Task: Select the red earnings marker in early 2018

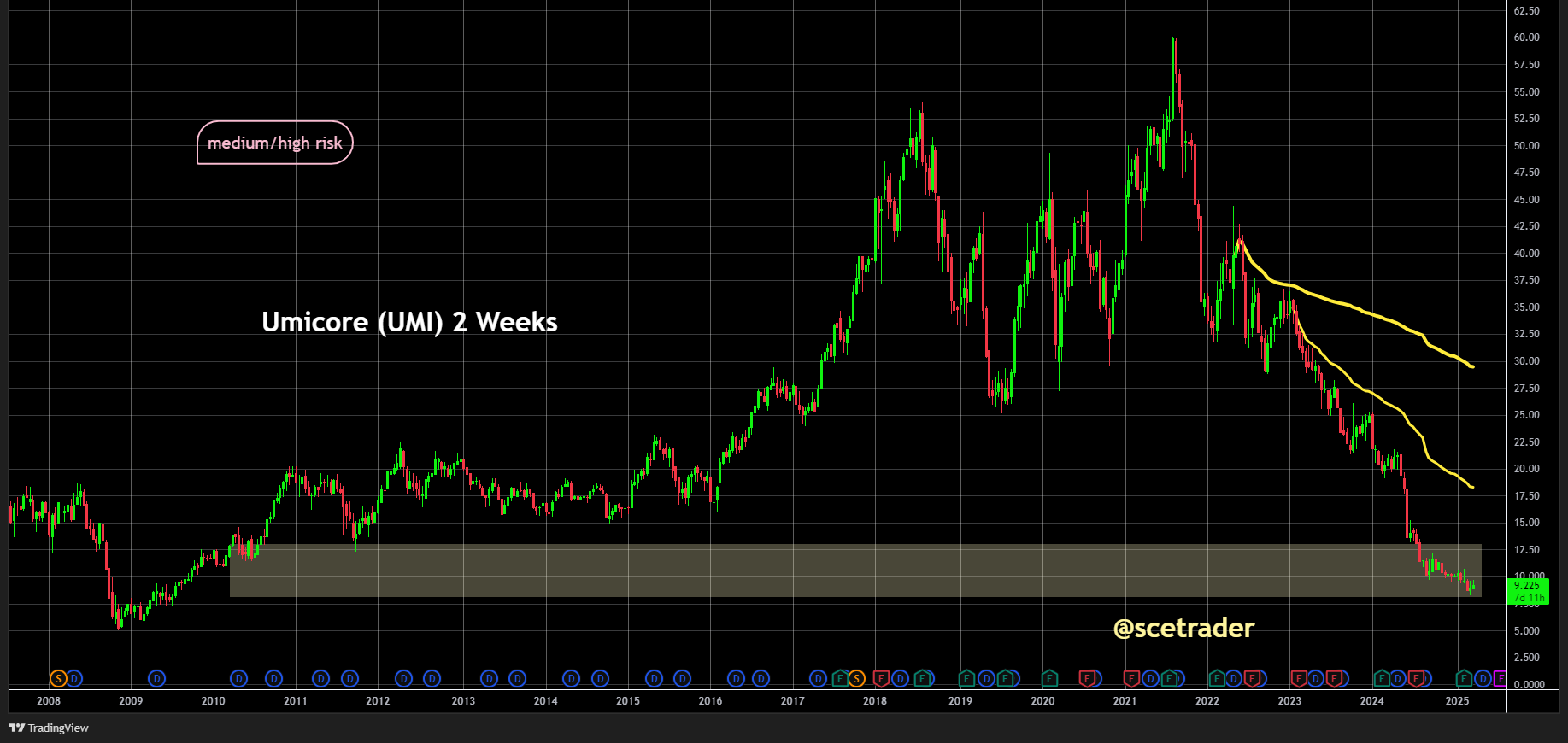Action: [x=881, y=679]
